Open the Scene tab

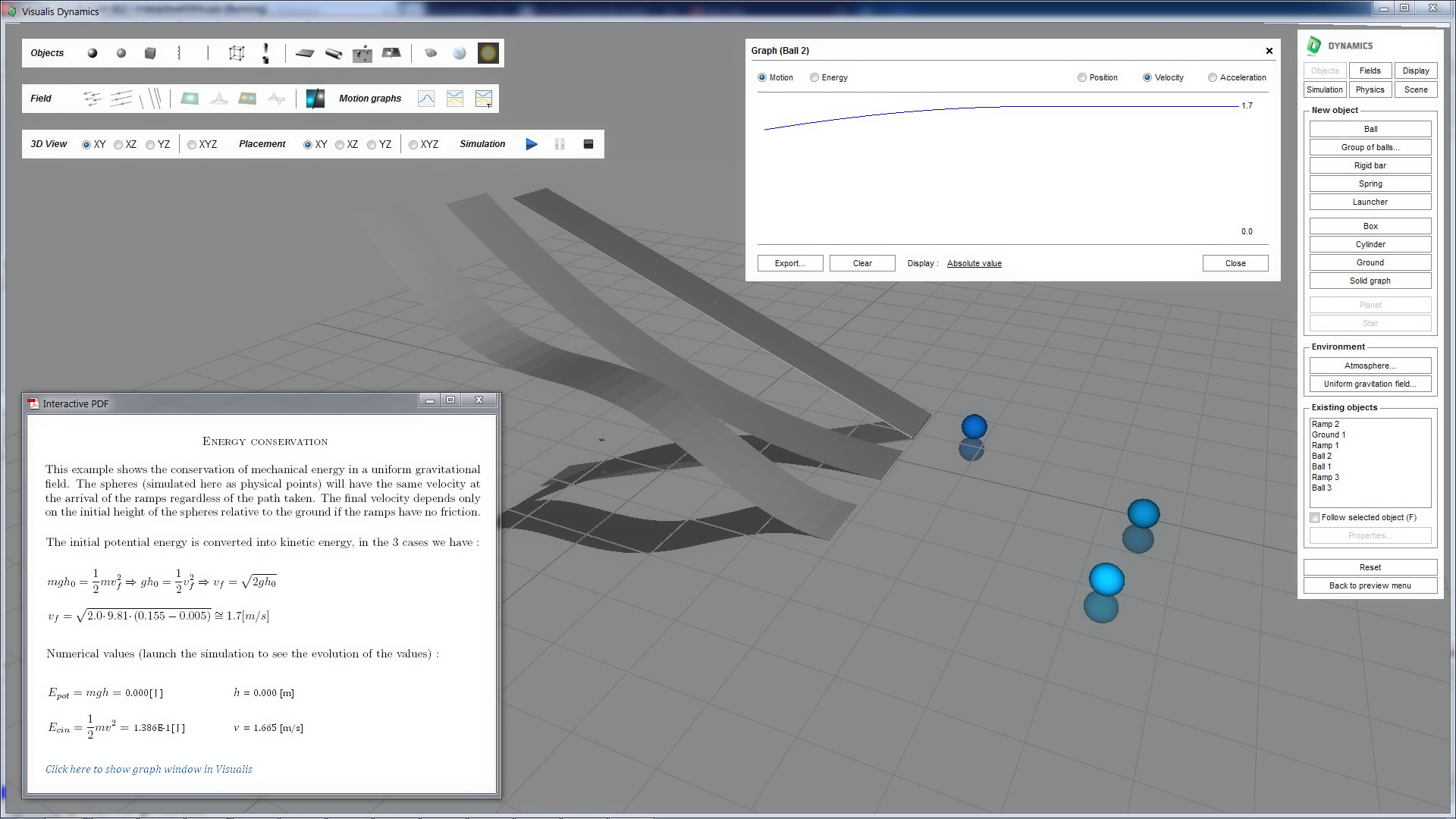[x=1415, y=89]
